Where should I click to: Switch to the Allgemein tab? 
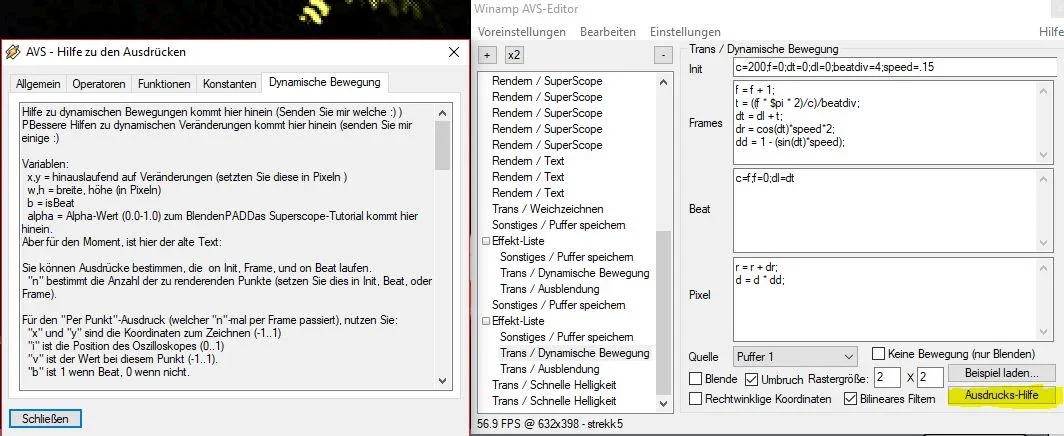pos(38,84)
